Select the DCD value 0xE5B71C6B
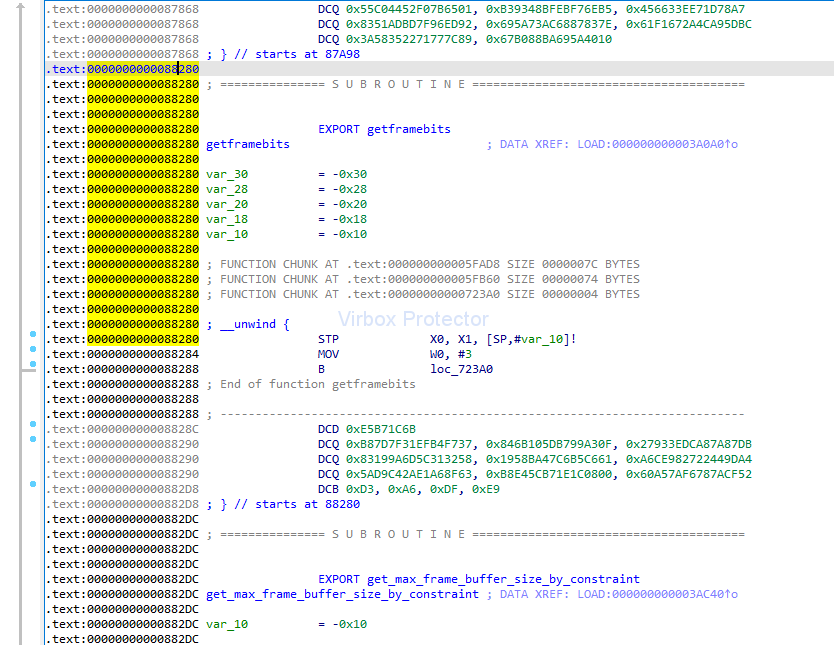The height and width of the screenshot is (645, 834). coord(381,429)
